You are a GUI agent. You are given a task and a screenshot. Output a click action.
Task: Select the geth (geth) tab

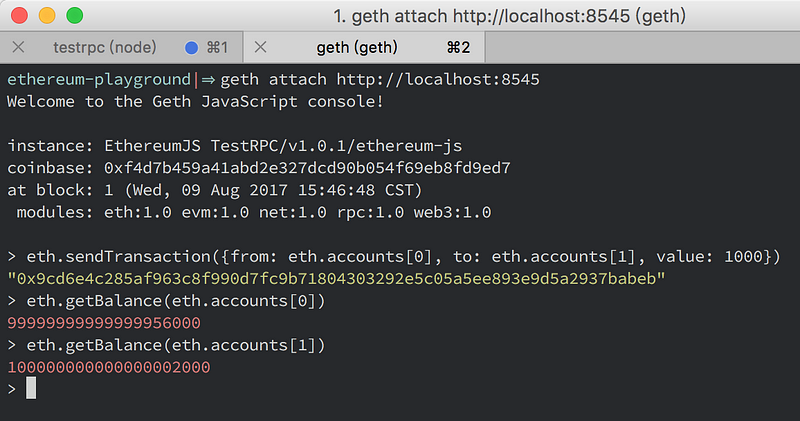(x=356, y=47)
